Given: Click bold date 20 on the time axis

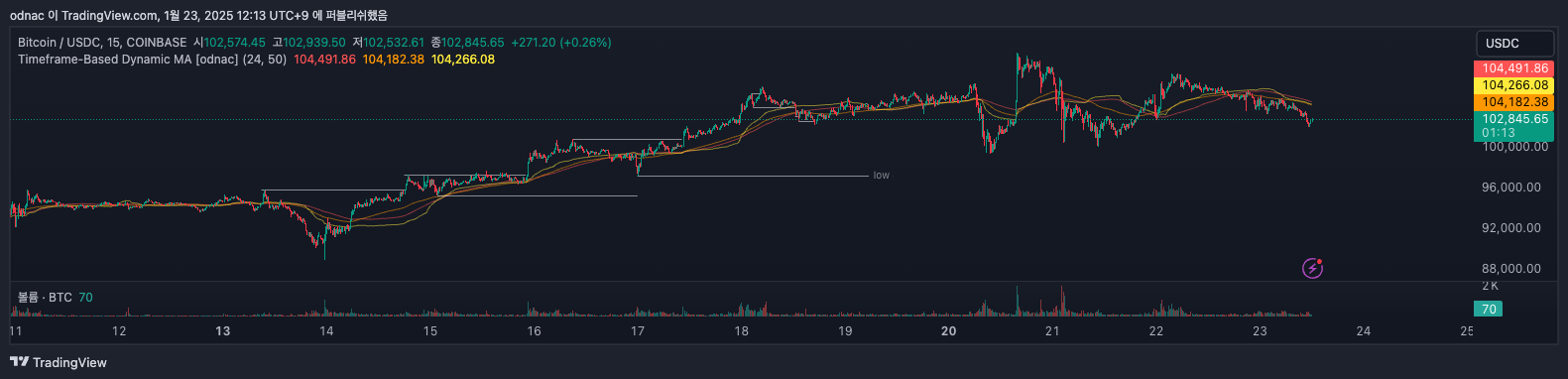Looking at the screenshot, I should (949, 331).
